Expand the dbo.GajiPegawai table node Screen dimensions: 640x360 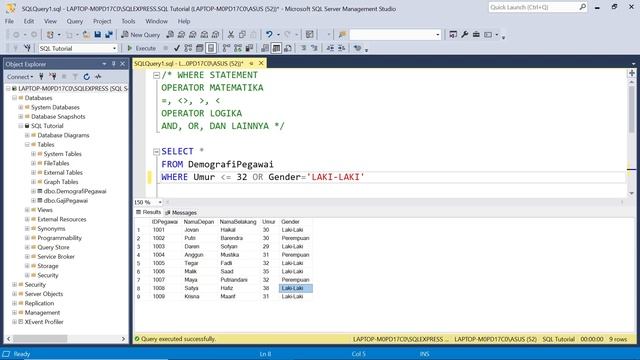click(33, 201)
